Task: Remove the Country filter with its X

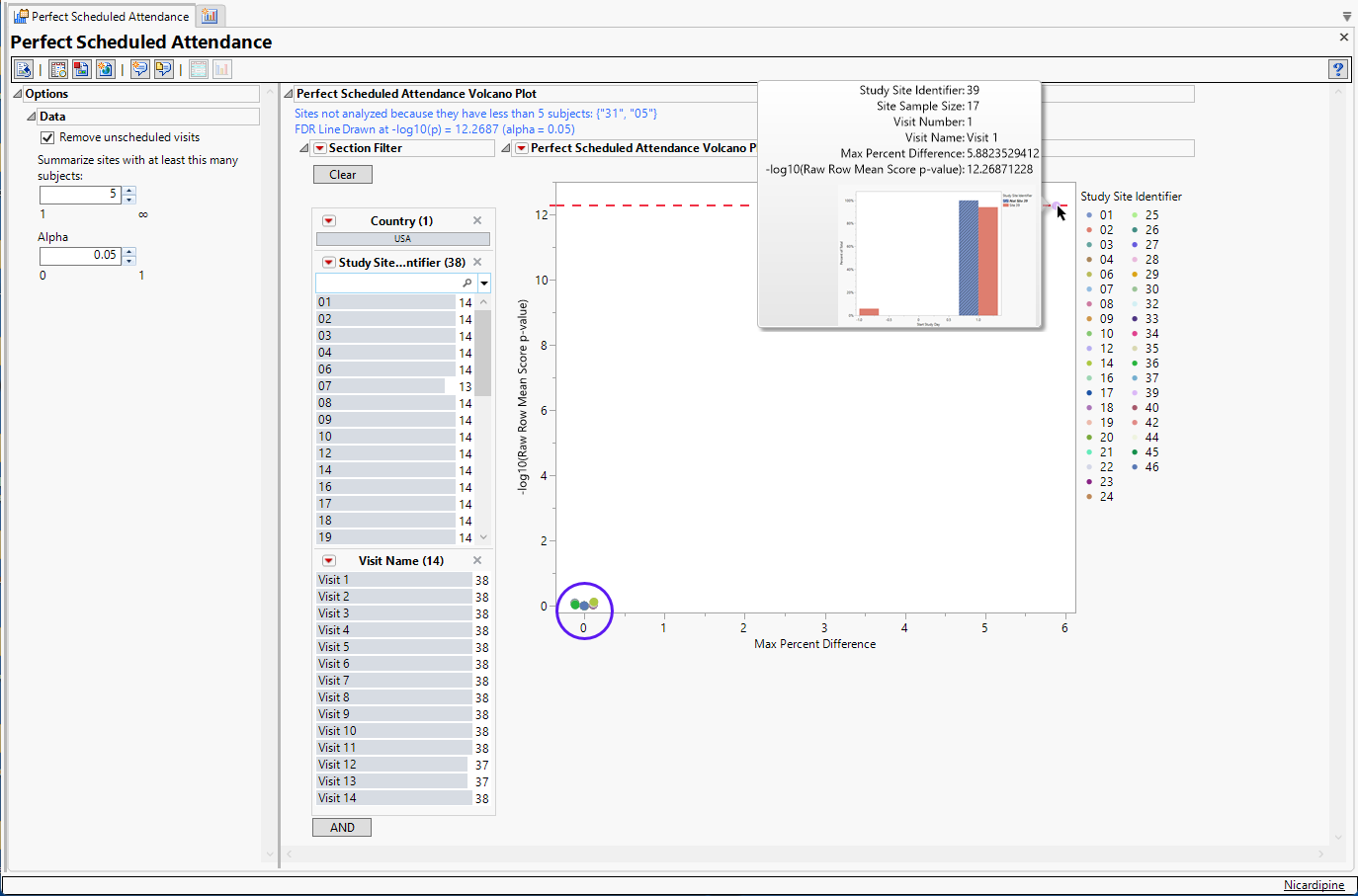Action: [477, 220]
